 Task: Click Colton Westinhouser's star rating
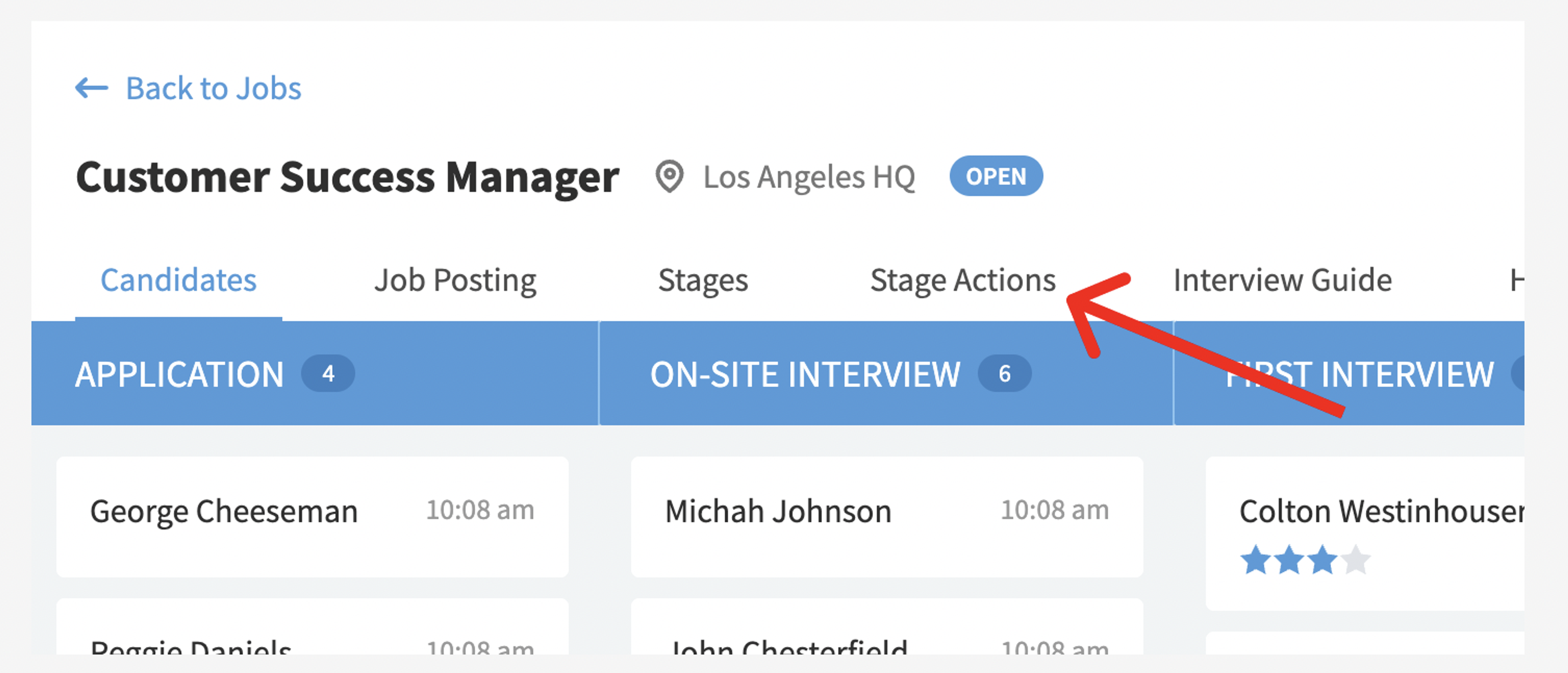coord(1305,560)
